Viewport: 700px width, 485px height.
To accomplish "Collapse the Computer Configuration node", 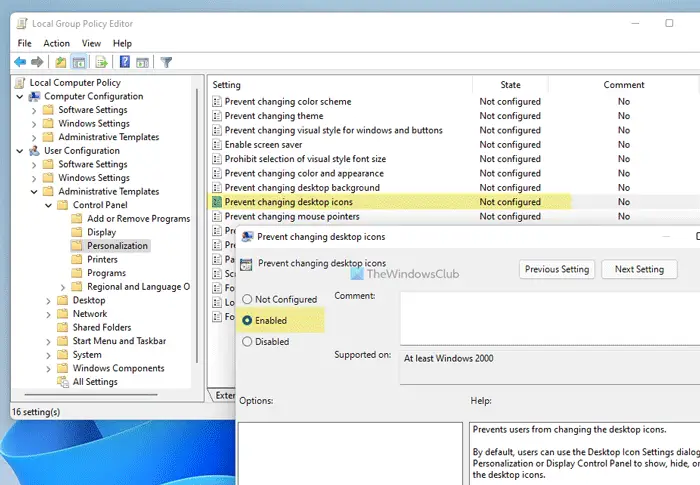I will (20, 96).
